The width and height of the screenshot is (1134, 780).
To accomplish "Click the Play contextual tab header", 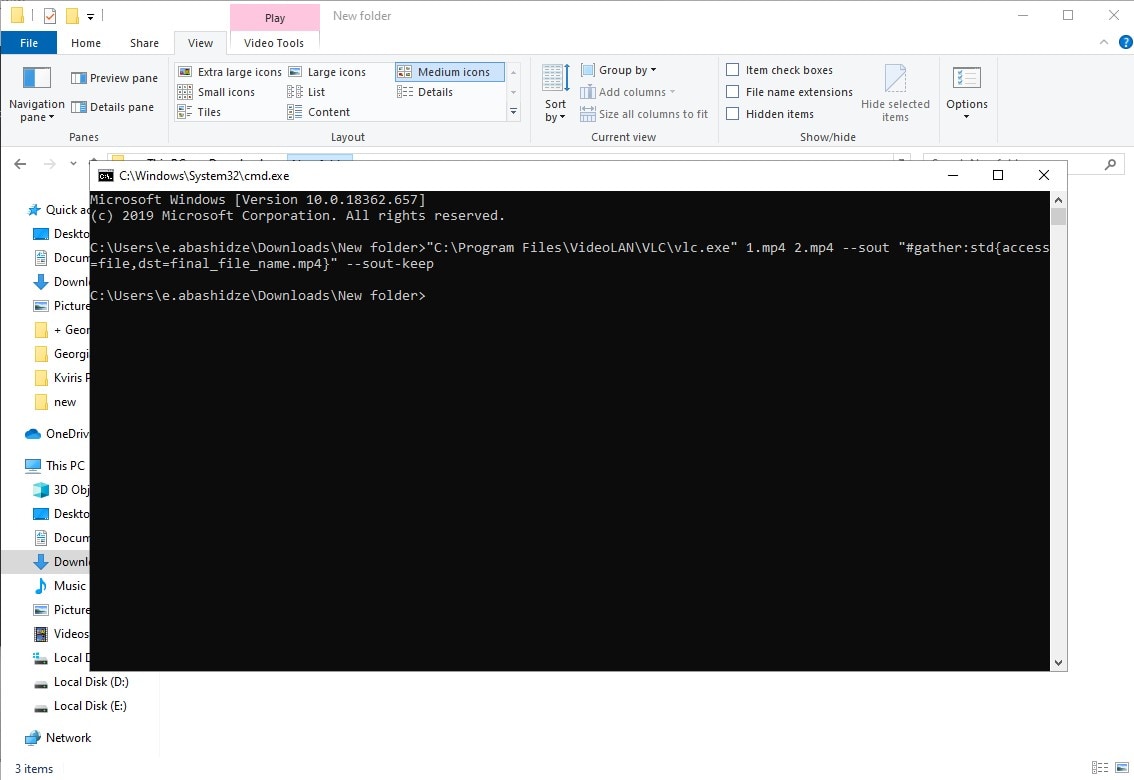I will [x=275, y=17].
